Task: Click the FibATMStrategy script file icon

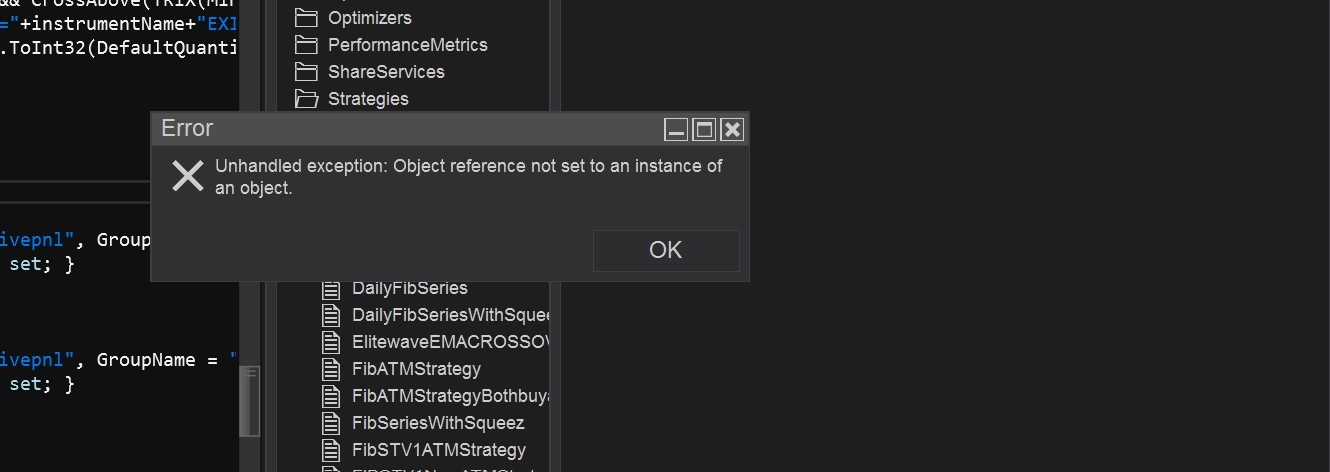Action: click(x=332, y=369)
